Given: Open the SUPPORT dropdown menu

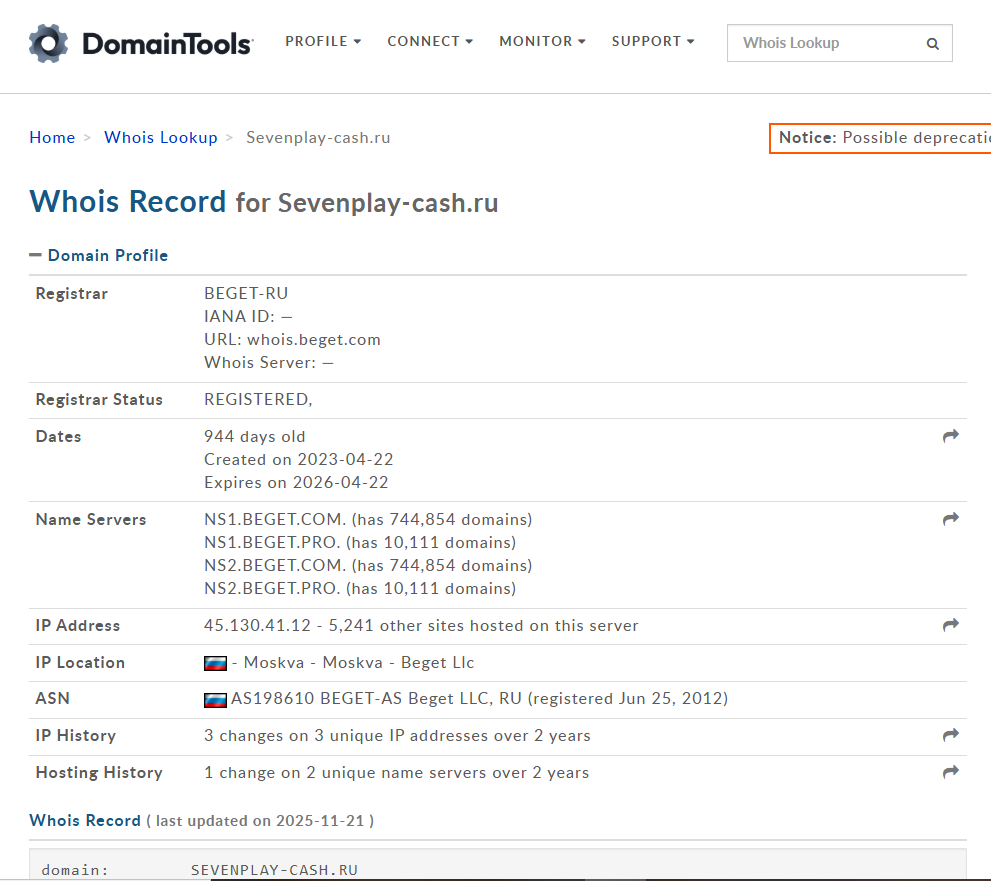Looking at the screenshot, I should tap(653, 41).
